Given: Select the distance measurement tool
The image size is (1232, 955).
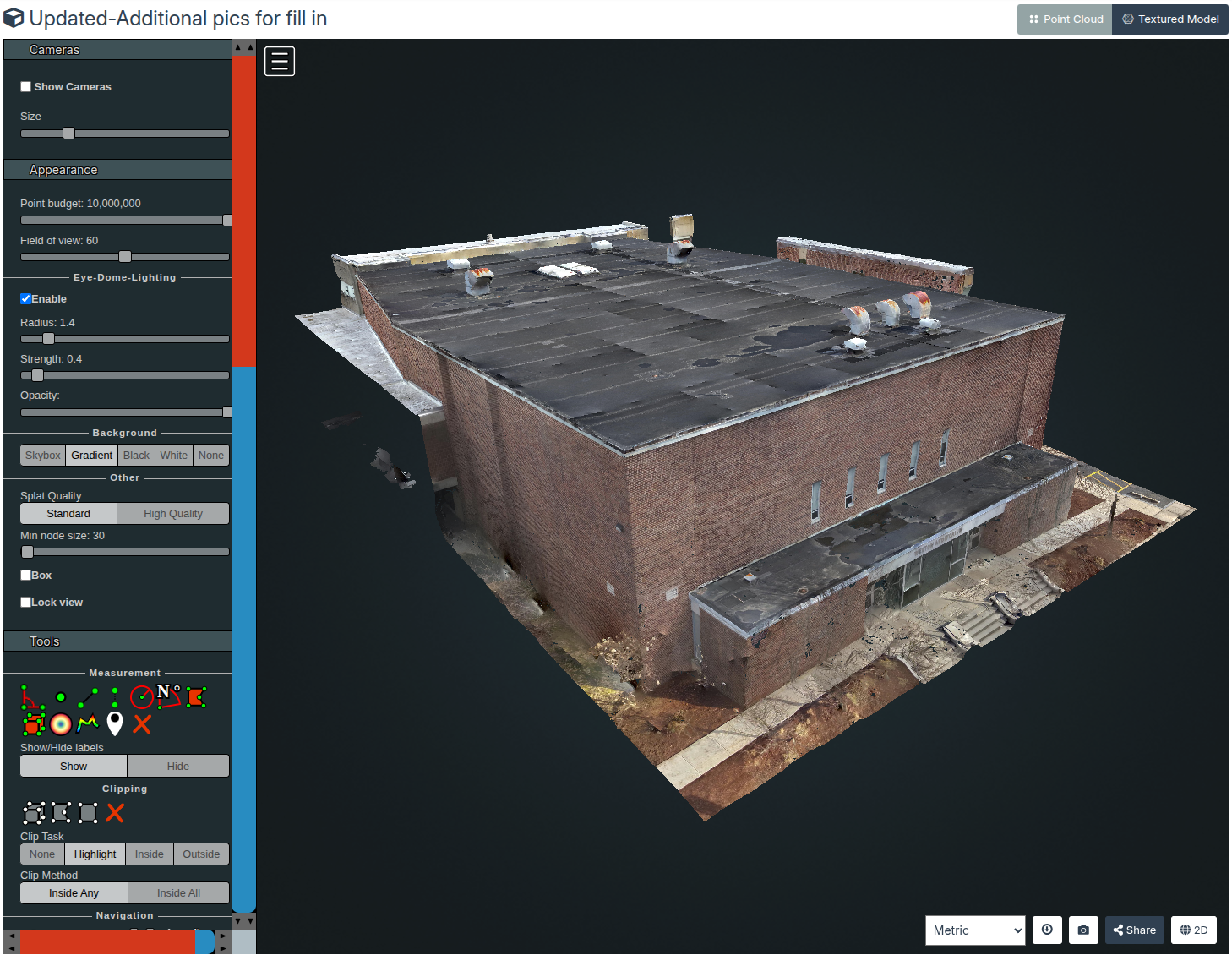Looking at the screenshot, I should click(x=88, y=697).
